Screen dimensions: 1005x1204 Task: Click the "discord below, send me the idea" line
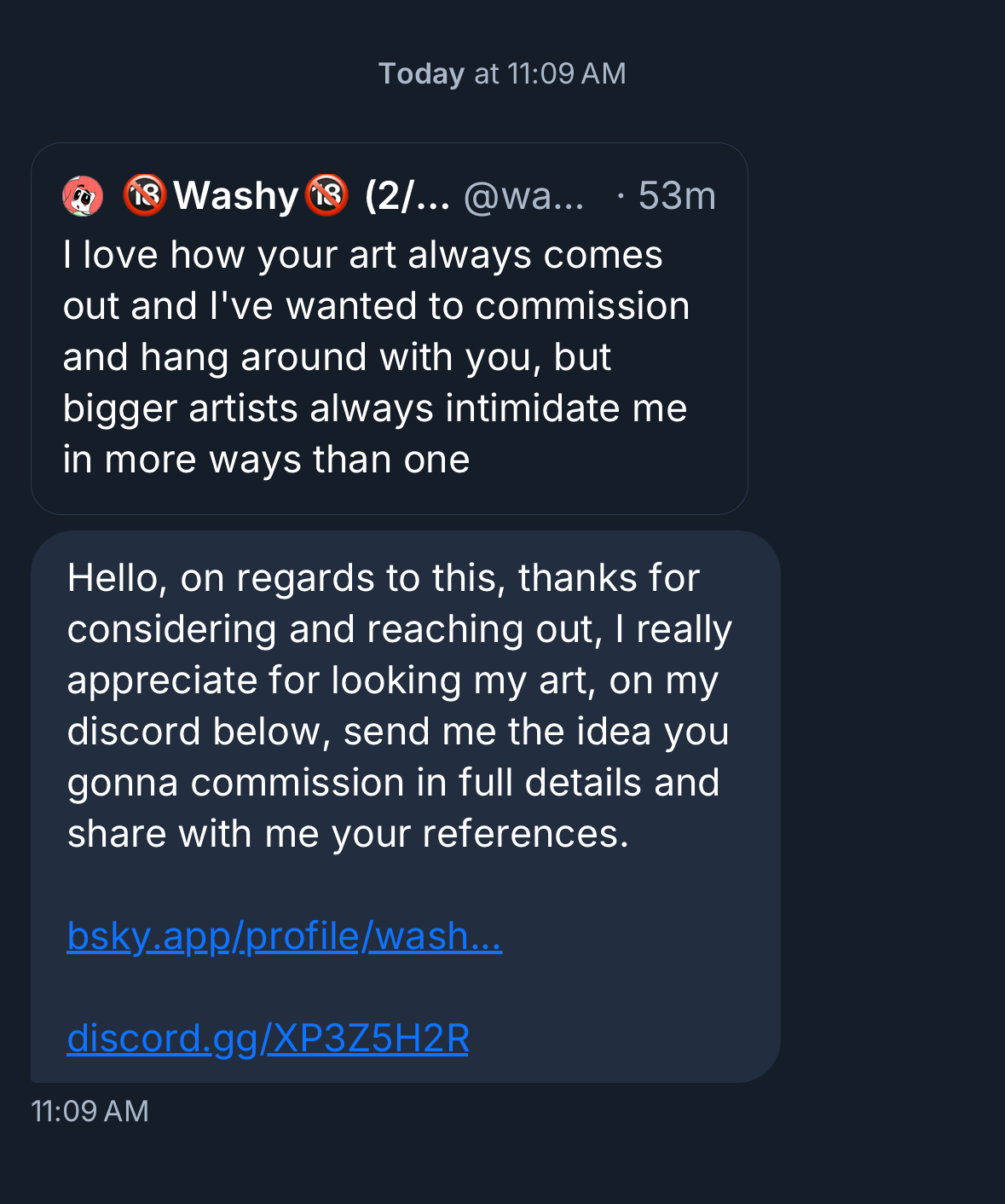point(397,732)
